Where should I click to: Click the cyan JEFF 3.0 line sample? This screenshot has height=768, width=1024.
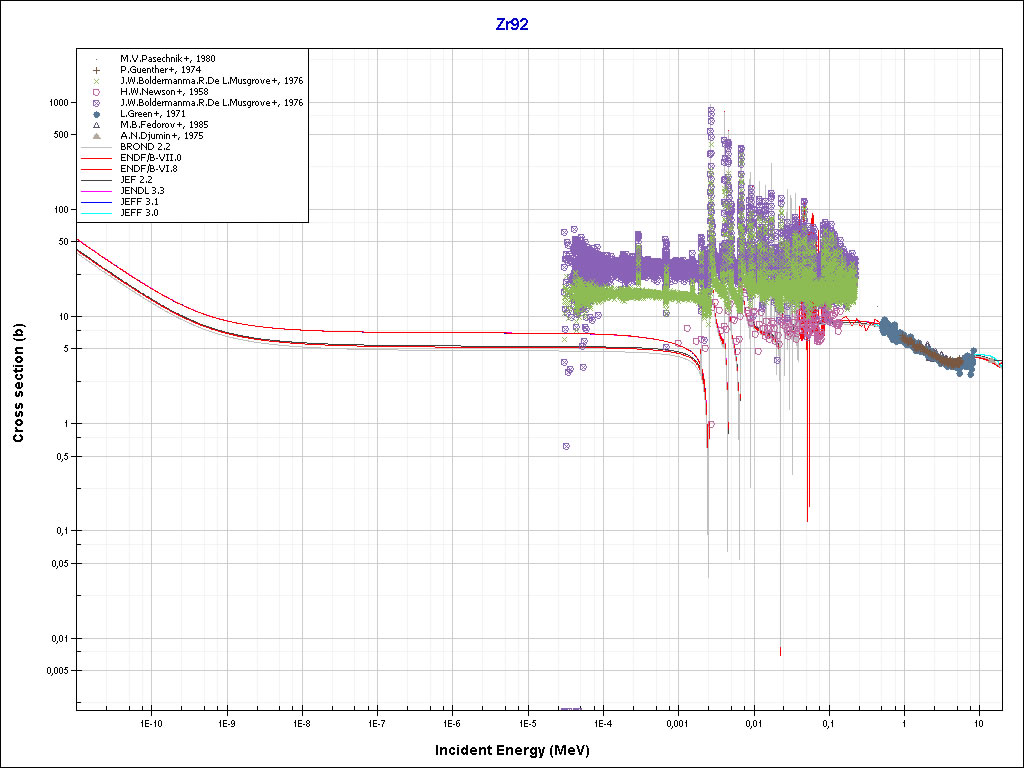point(97,213)
